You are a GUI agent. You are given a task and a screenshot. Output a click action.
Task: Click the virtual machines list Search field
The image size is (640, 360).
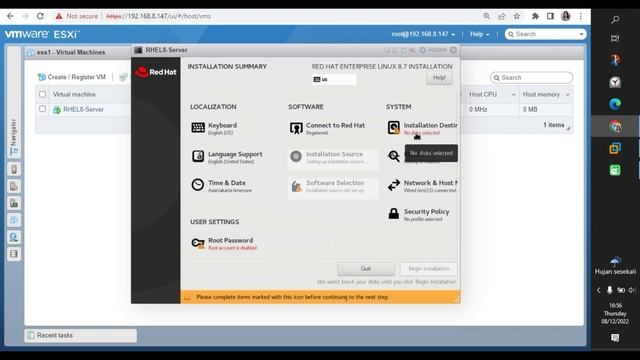point(532,78)
